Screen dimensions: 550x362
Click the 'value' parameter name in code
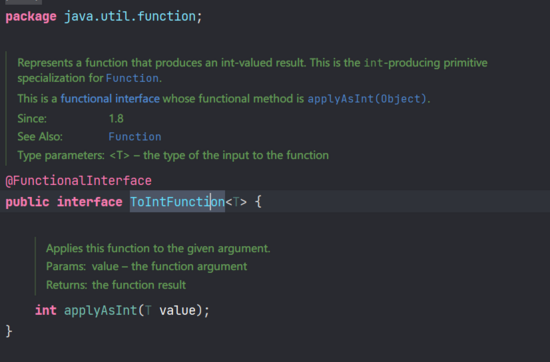tap(177, 310)
